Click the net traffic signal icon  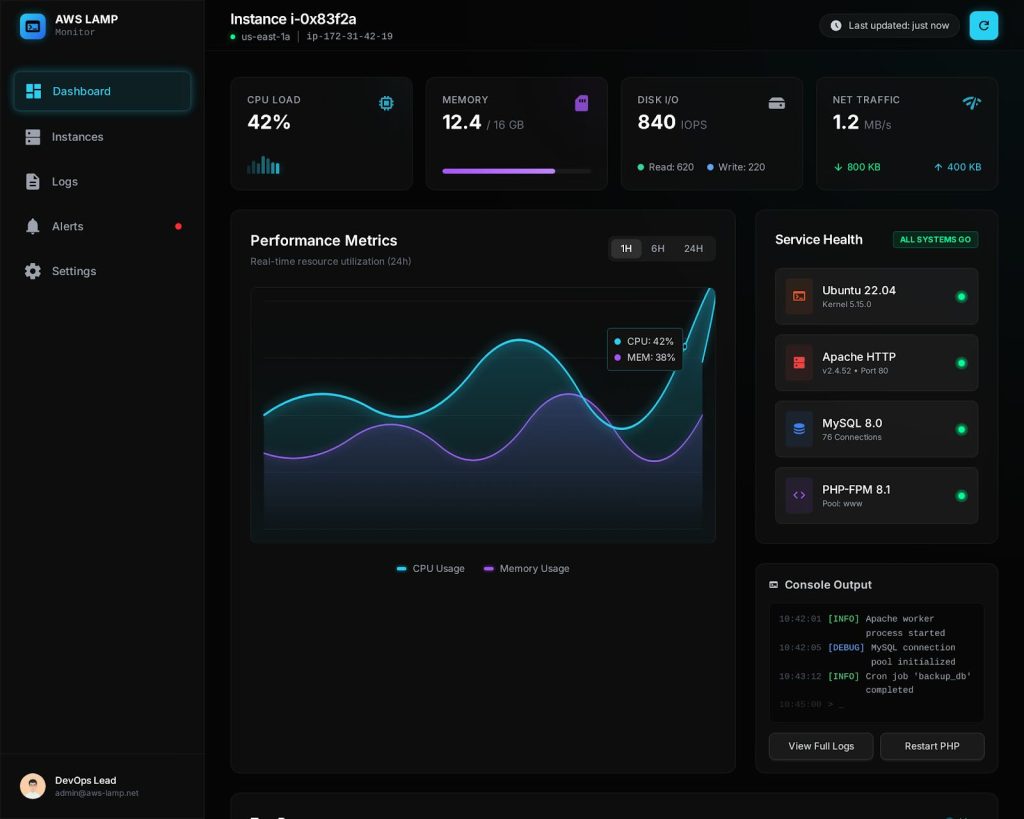click(971, 103)
